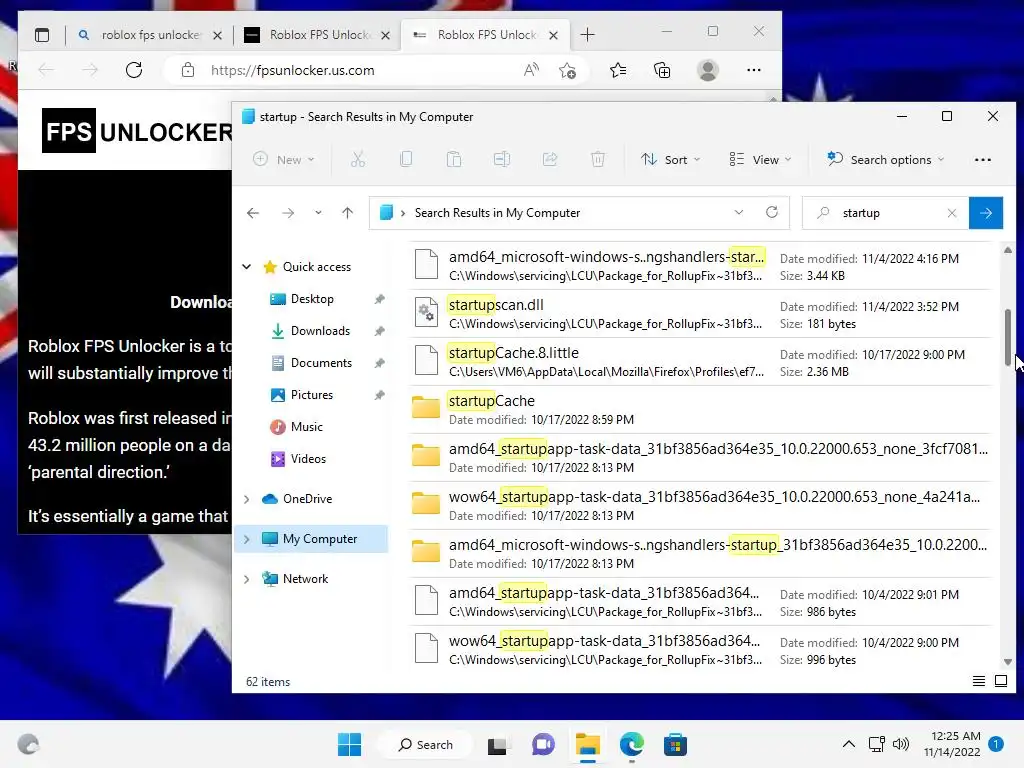1024x768 pixels.
Task: Click the Rename icon in Explorer toolbar
Action: [502, 159]
